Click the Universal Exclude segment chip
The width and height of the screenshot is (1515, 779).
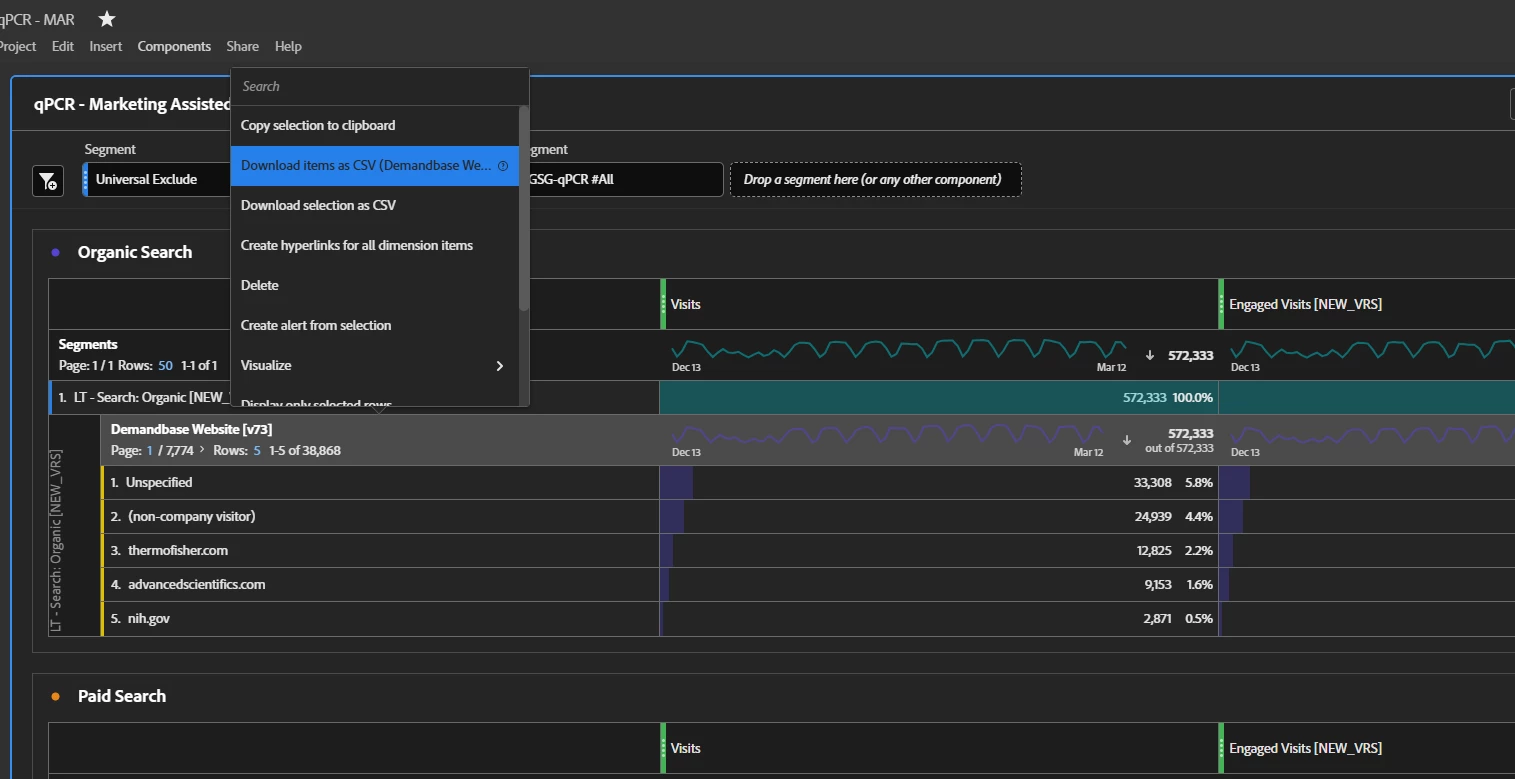(x=157, y=180)
